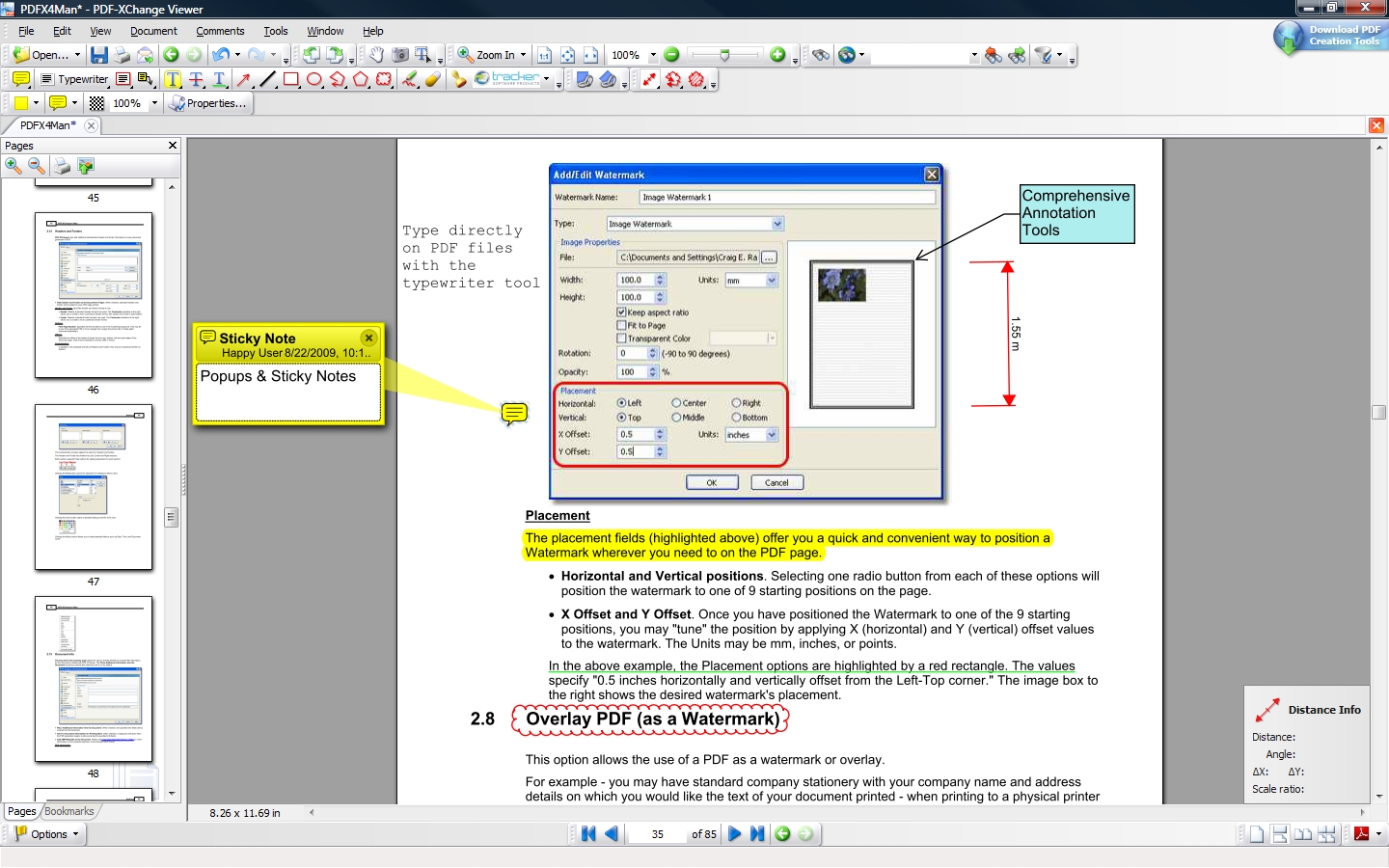Open the watermark Type dropdown
Screen dimensions: 1389x868
777,223
